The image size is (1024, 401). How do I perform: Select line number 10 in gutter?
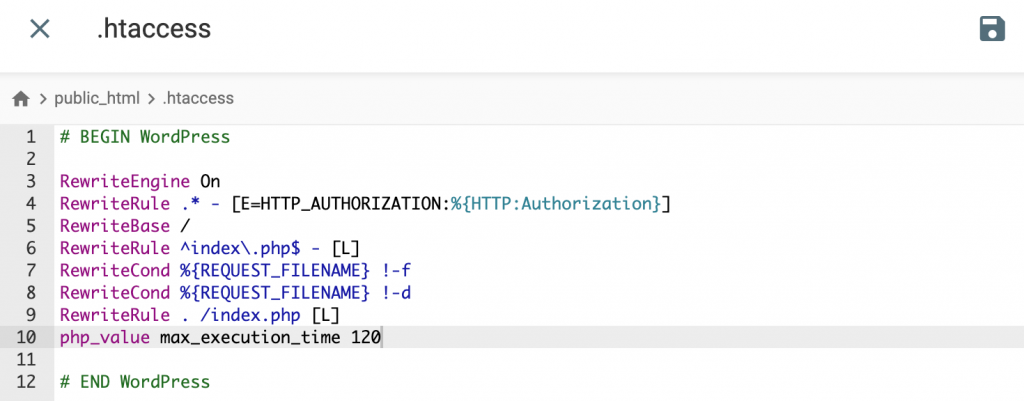tap(26, 337)
